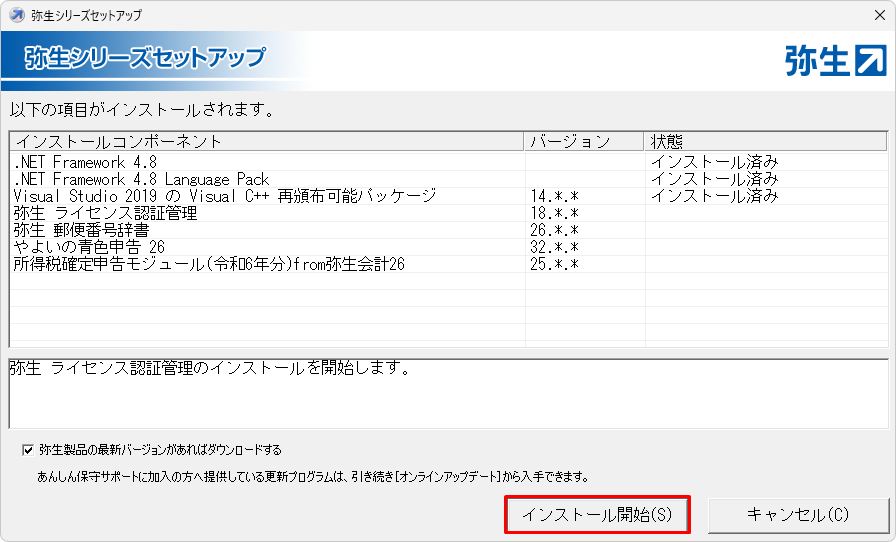
Task: Click version 32.*.* of やよいの青色申告
Action: (555, 247)
